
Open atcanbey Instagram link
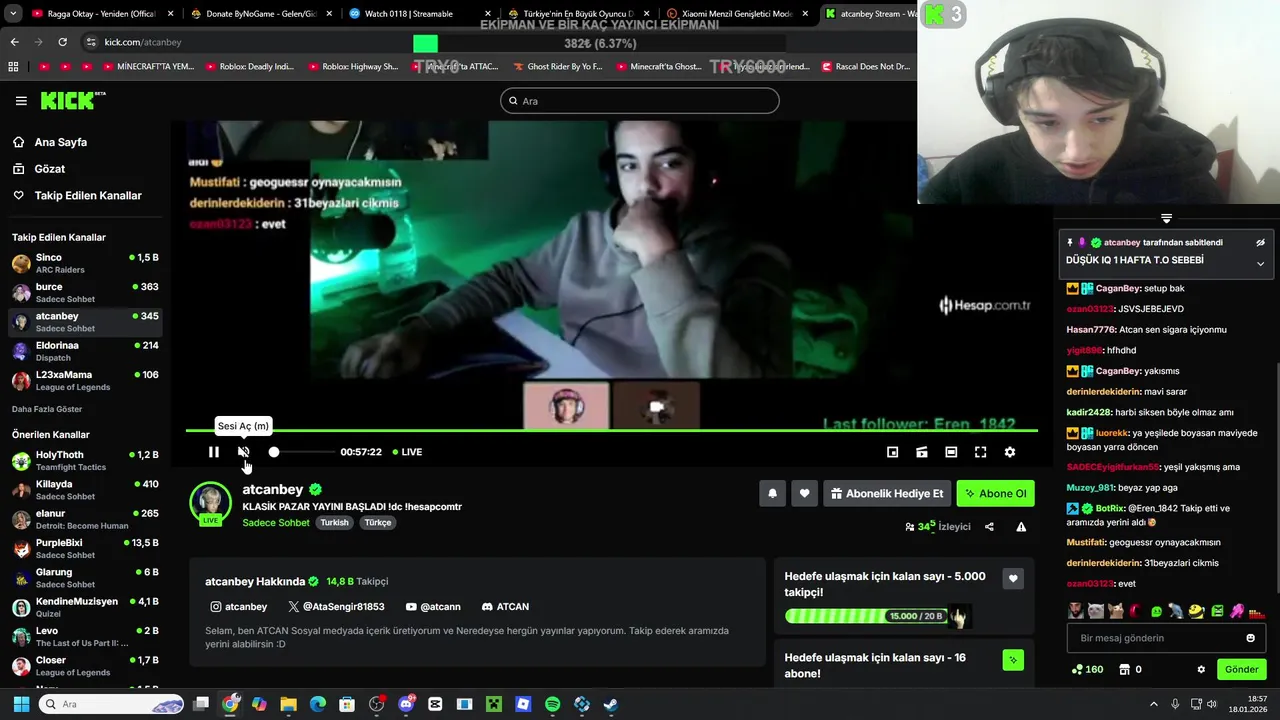238,607
